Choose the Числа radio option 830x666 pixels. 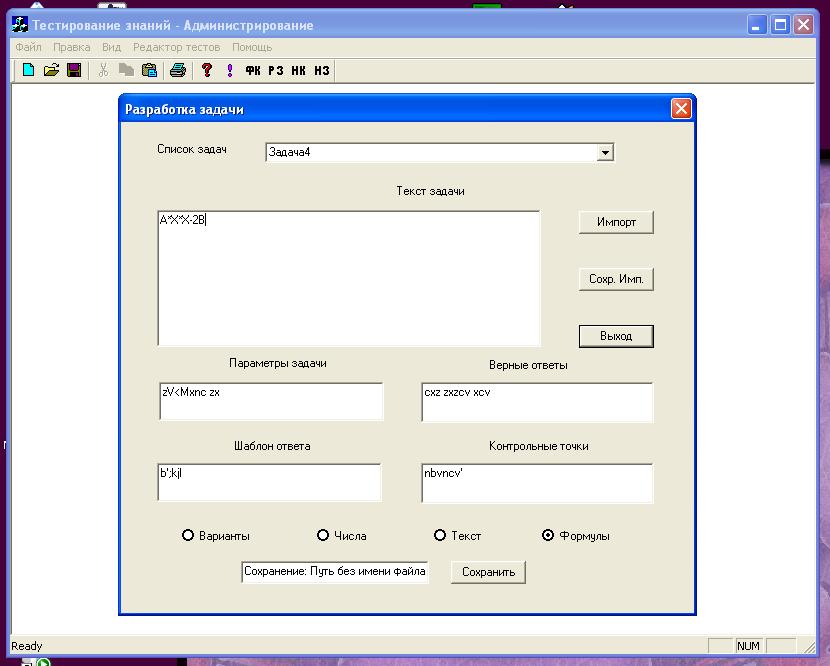[x=323, y=536]
